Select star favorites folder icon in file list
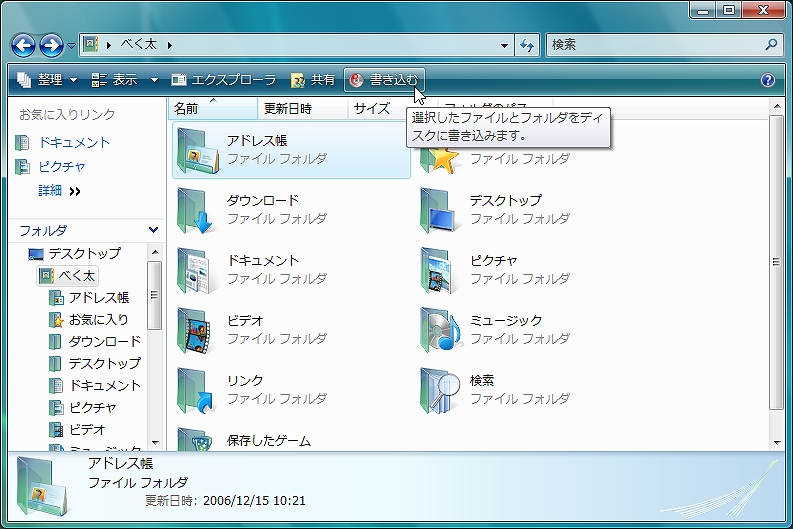 tap(440, 161)
